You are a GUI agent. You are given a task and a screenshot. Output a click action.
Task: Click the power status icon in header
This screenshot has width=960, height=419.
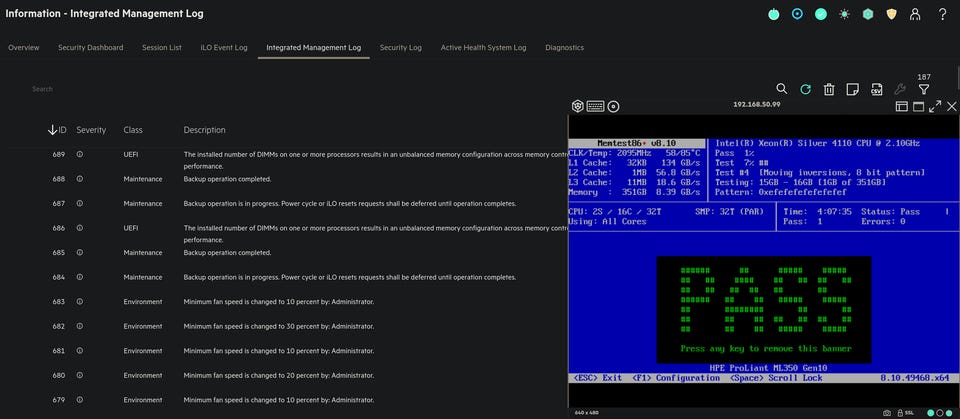click(774, 14)
